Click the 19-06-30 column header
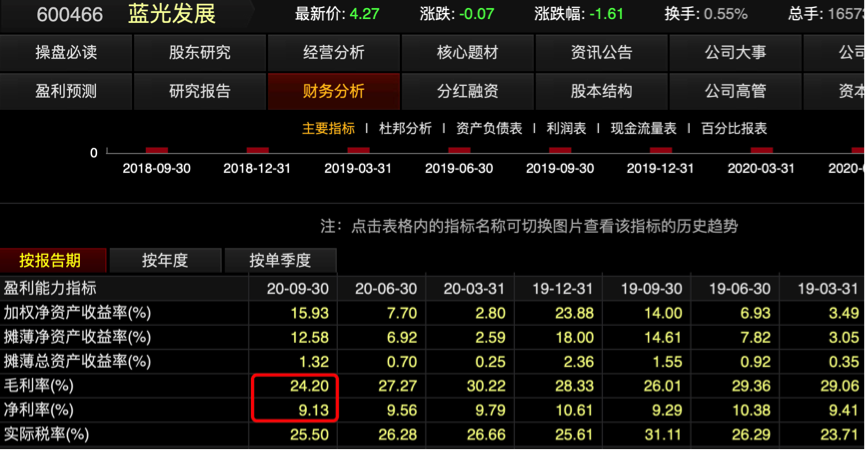Screen dimensions: 865x450 [x=739, y=288]
